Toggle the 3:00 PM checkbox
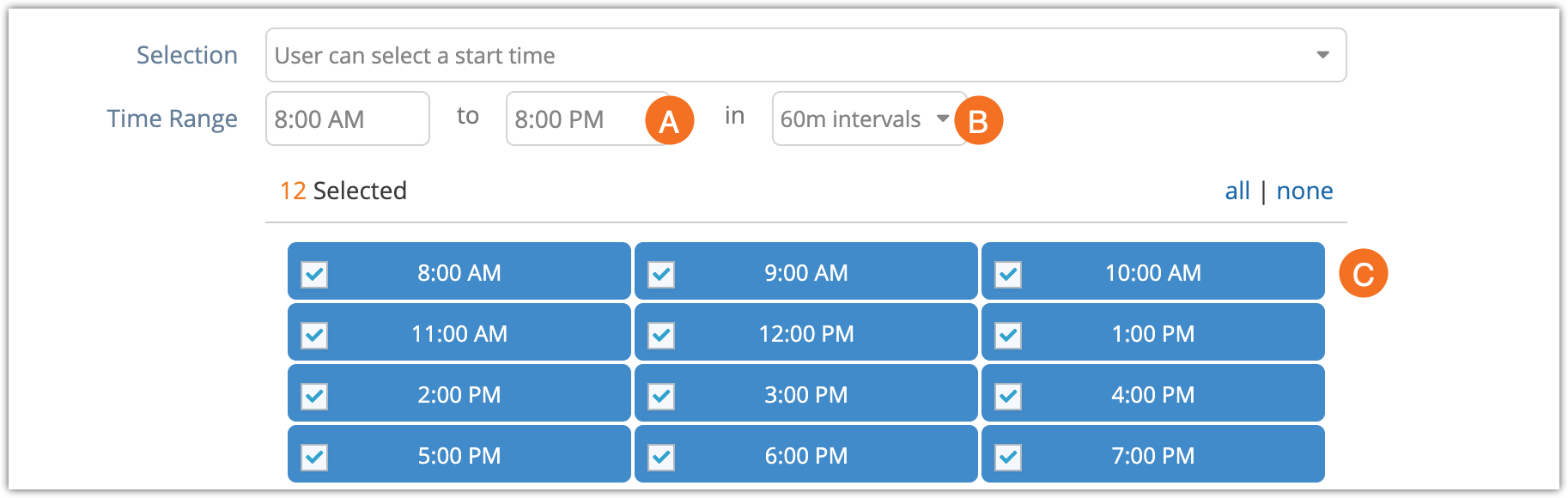Image resolution: width=1568 pixels, height=498 pixels. tap(661, 397)
